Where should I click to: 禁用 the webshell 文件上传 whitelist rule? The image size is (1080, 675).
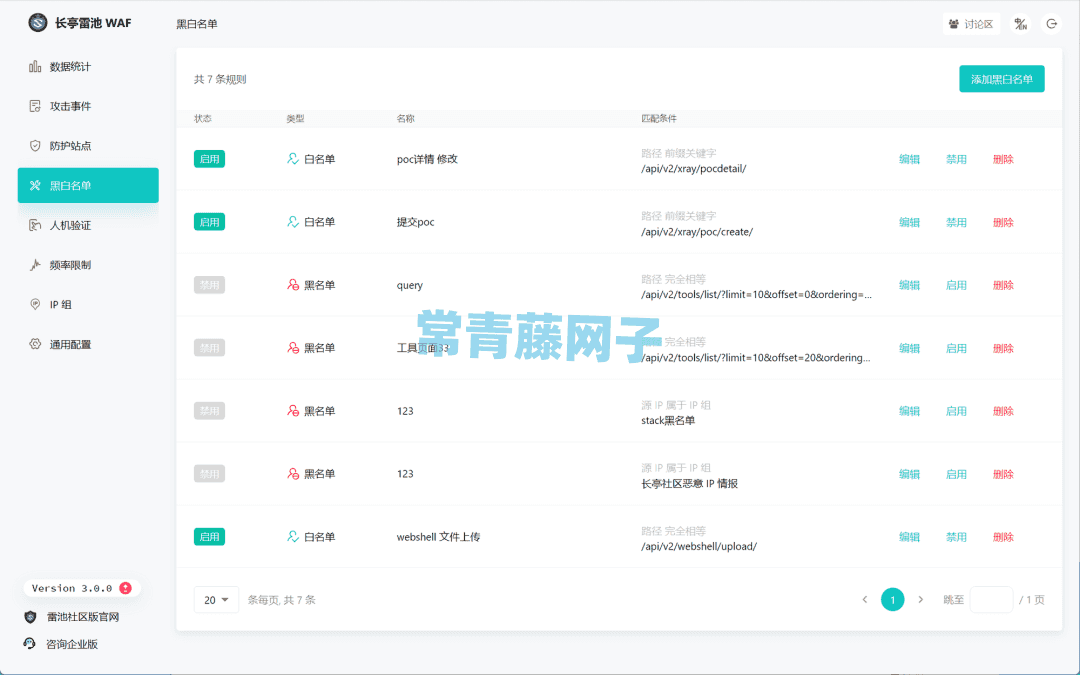(x=956, y=536)
